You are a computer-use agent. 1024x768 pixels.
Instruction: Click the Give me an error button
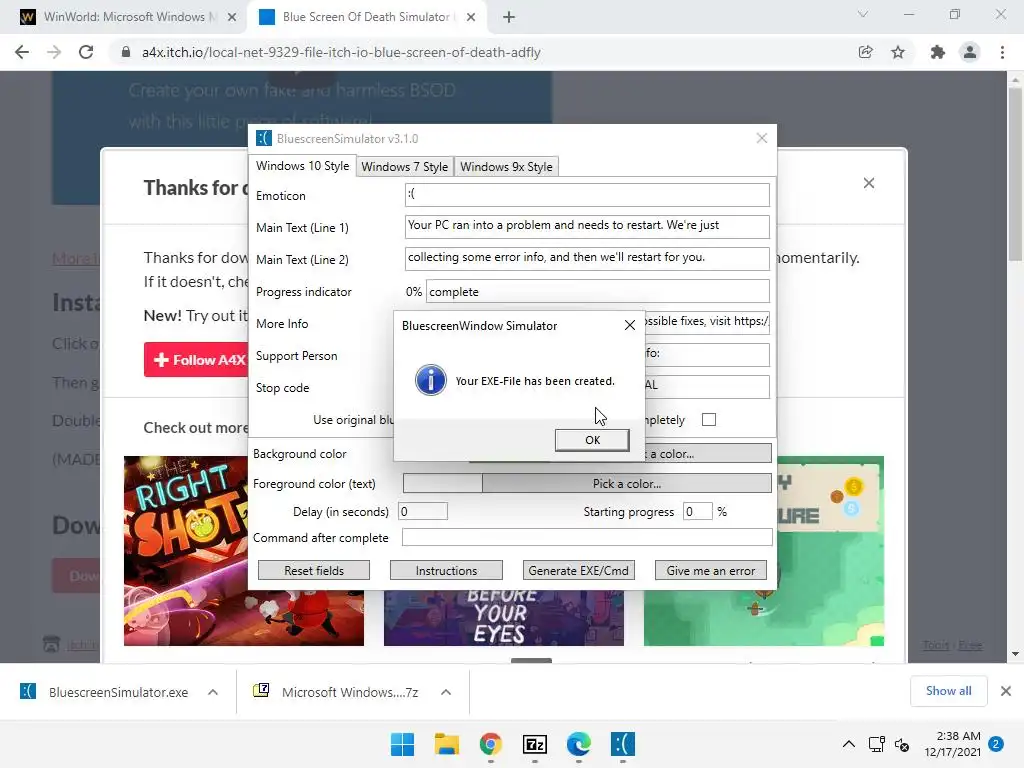click(x=711, y=570)
